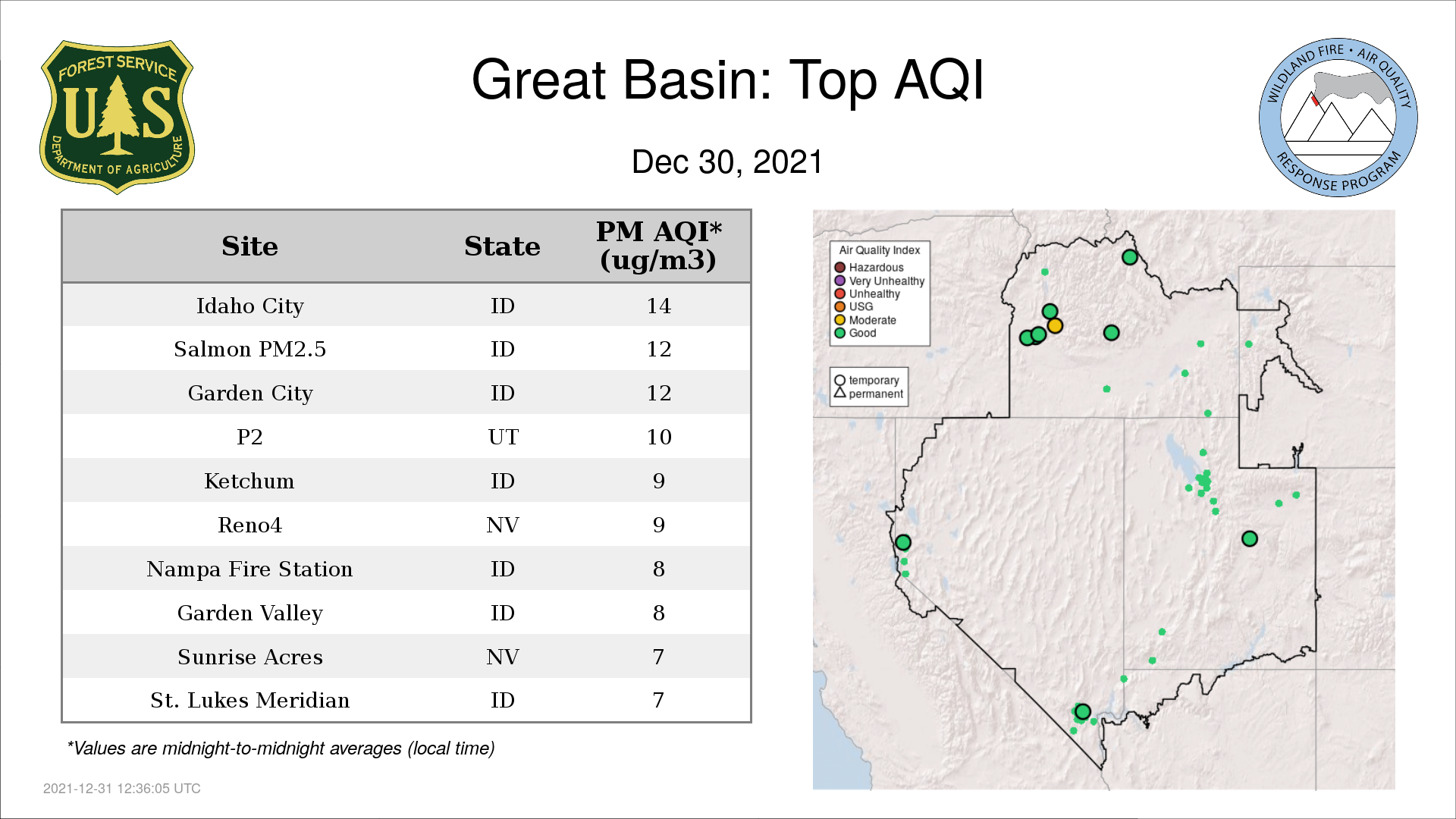Click the Moderate yellow legend circle

pos(839,320)
